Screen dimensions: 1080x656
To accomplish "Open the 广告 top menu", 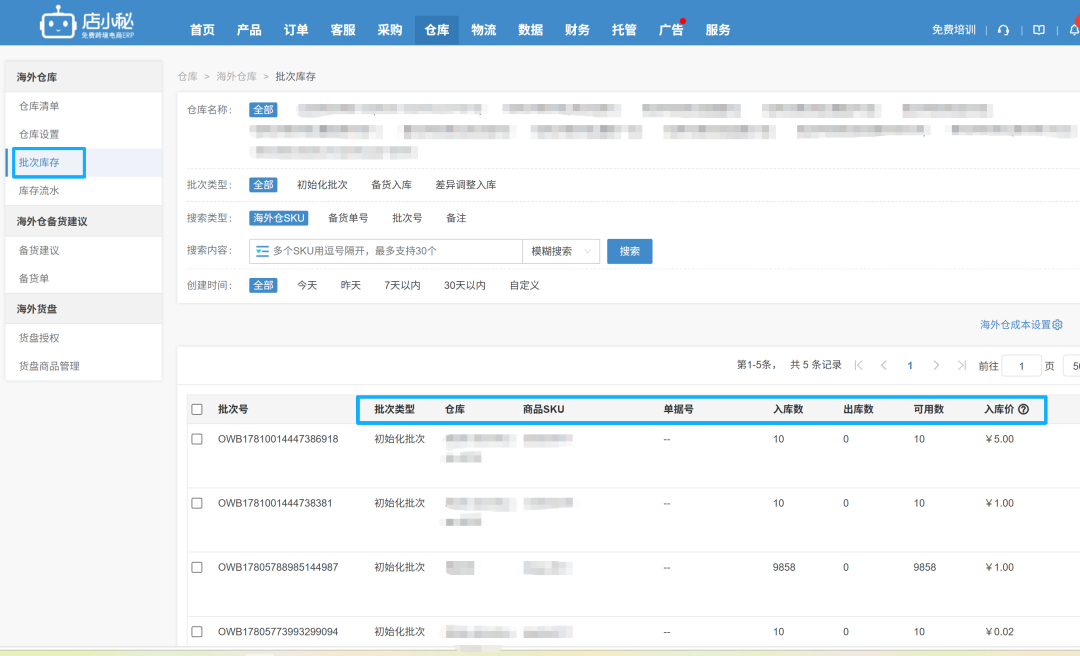I will [x=671, y=30].
